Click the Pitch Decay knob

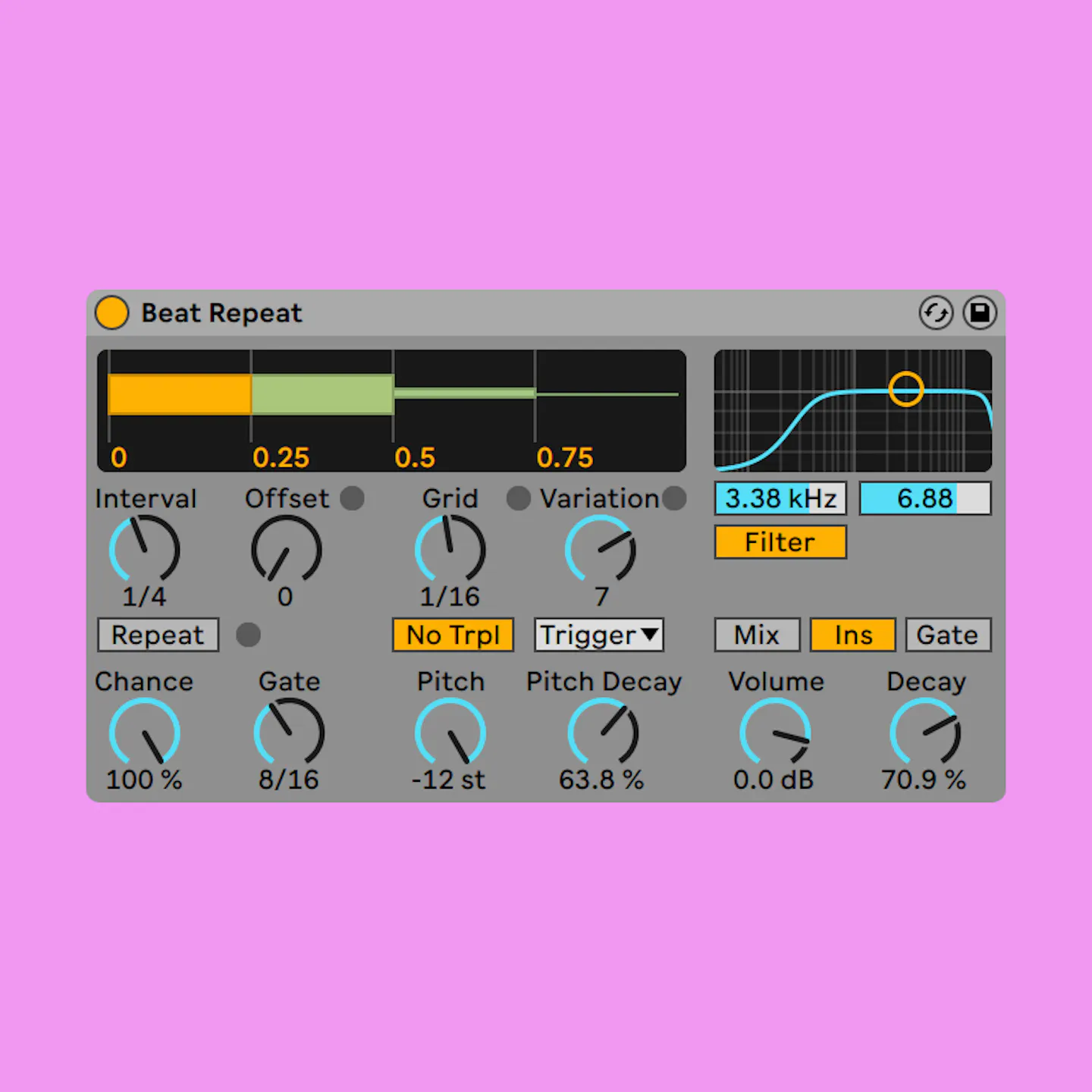603,733
